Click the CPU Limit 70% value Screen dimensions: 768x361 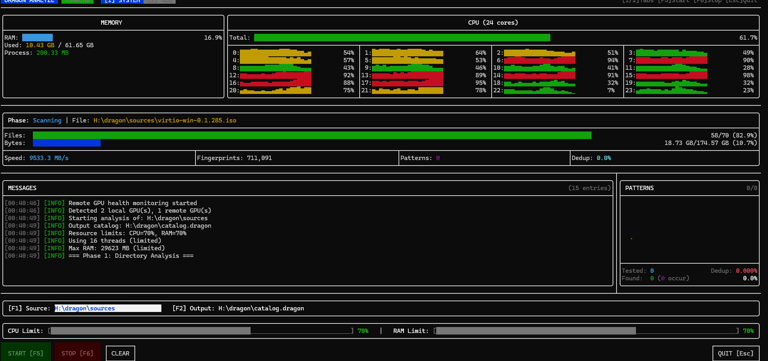[363, 331]
